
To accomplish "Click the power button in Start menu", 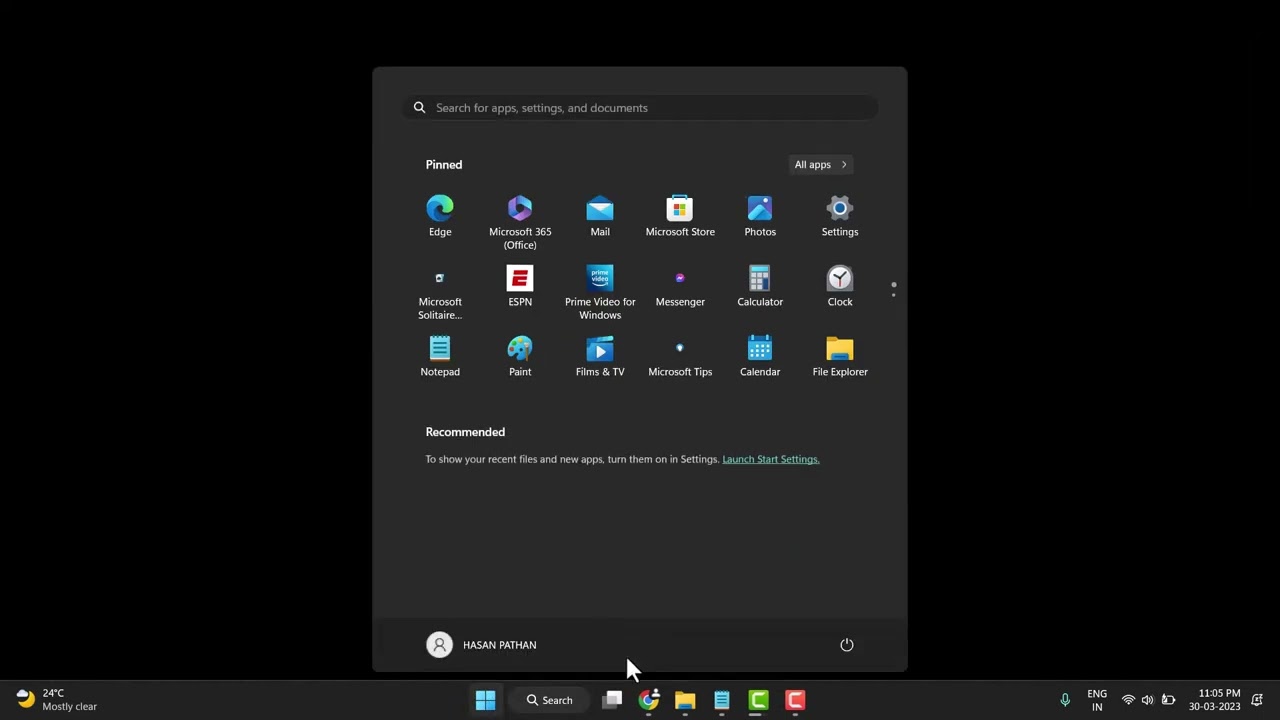I will (847, 645).
